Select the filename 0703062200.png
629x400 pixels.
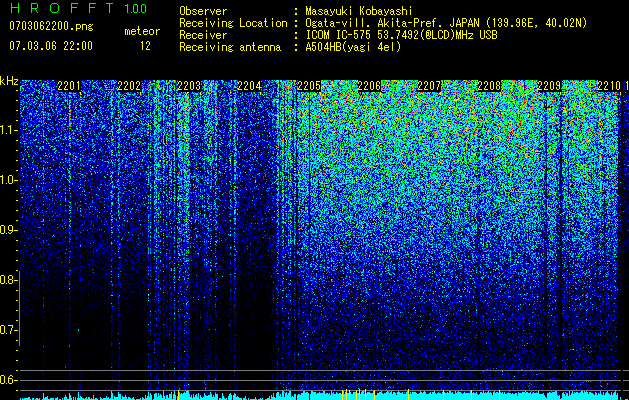click(51, 26)
